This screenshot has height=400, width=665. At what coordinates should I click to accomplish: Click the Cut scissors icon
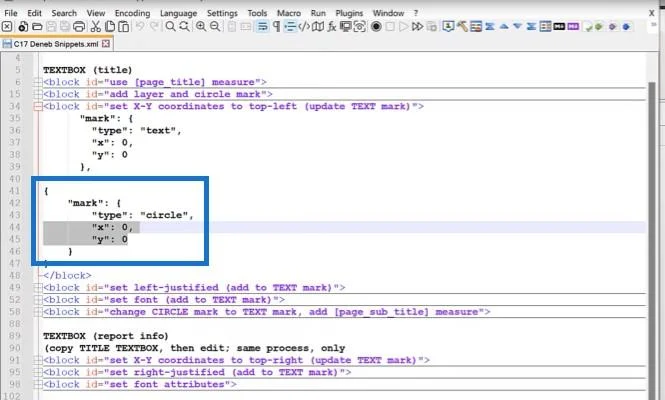(96, 27)
